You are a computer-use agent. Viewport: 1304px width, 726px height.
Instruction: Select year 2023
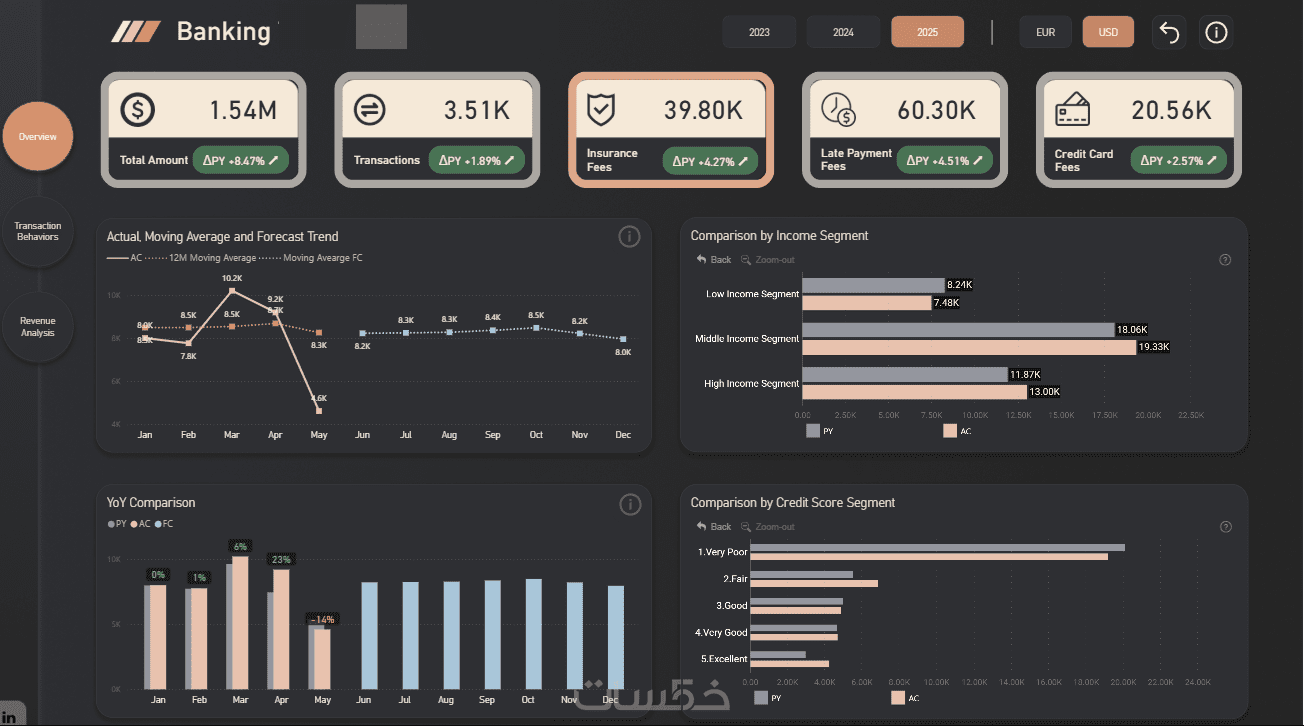click(759, 32)
